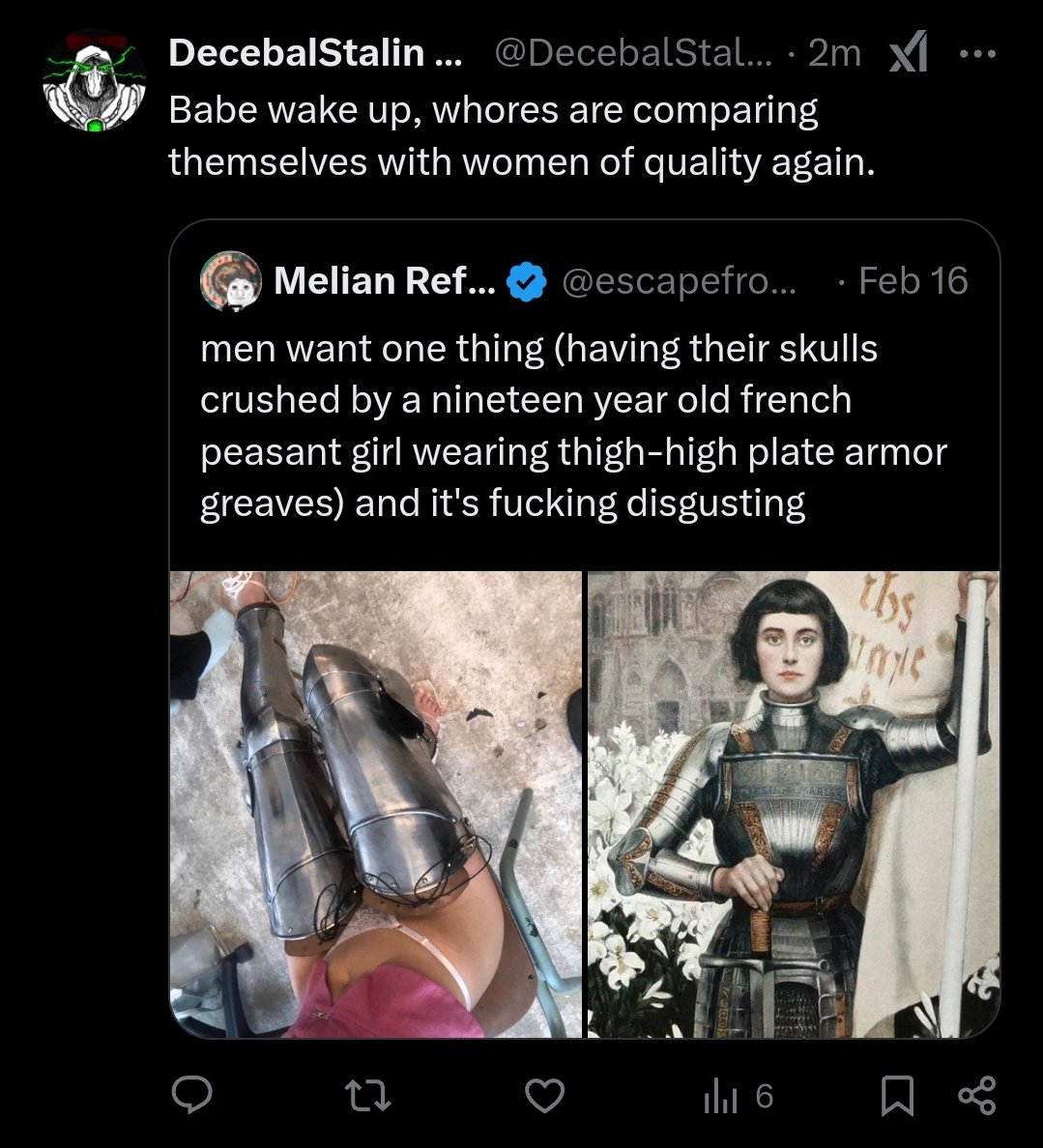Open the quoted author's small avatar
1043x1148 pixels.
(230, 280)
